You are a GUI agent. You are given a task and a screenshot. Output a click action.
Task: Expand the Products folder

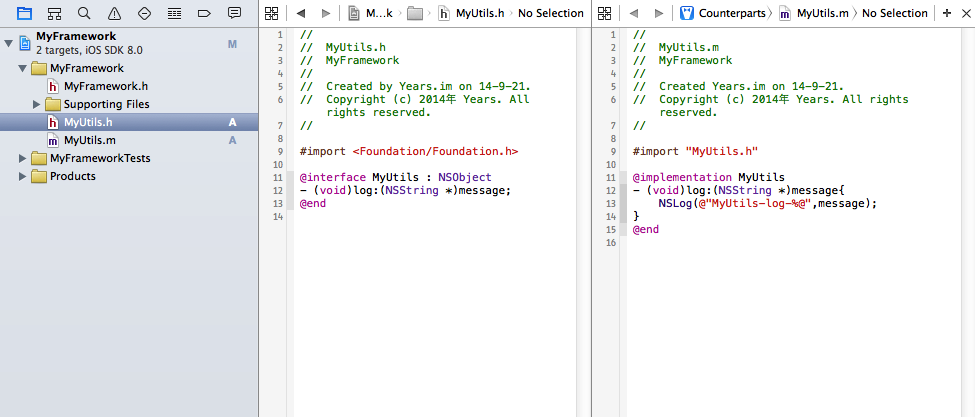pyautogui.click(x=23, y=176)
